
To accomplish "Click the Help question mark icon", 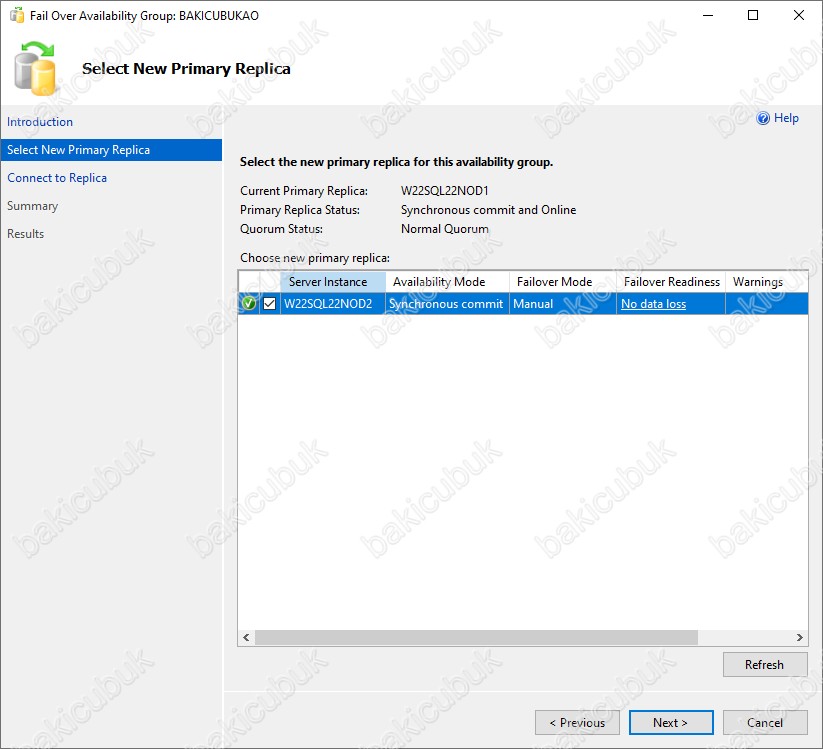I will (x=763, y=118).
